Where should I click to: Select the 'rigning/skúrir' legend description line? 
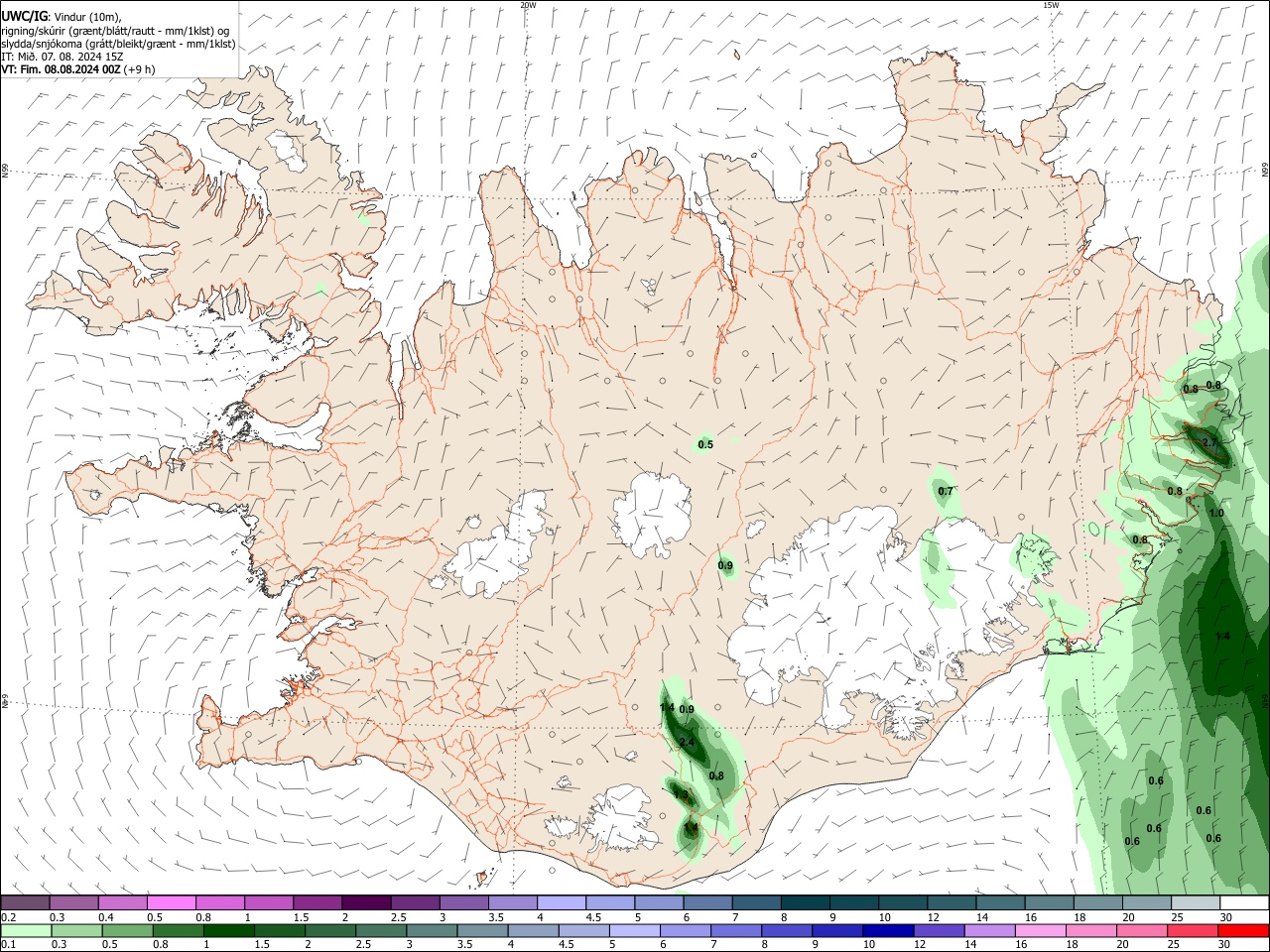(x=115, y=31)
